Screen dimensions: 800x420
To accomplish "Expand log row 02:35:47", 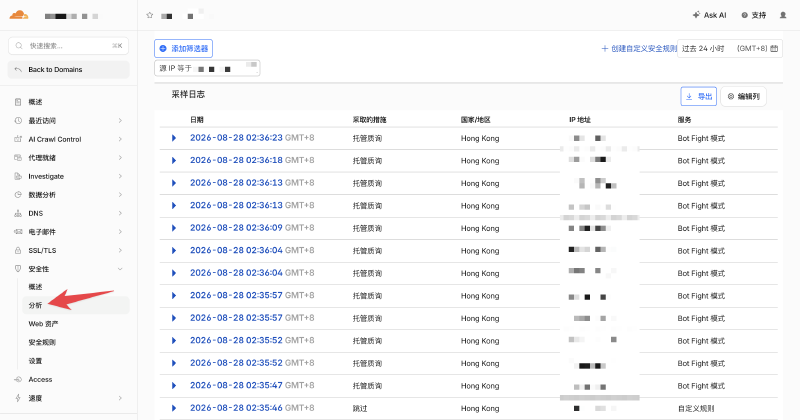I will (174, 386).
